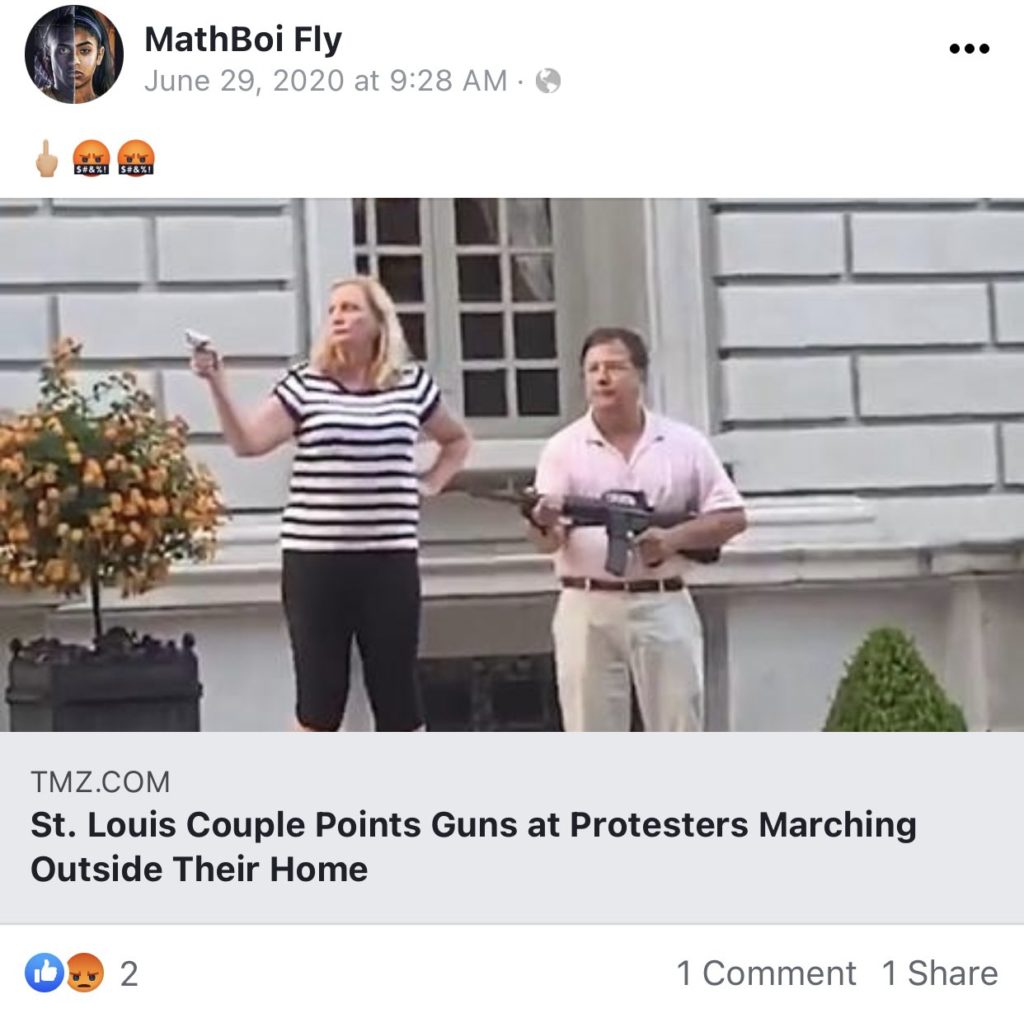
Task: Click the blue thumbs-up reaction icon
Action: click(44, 973)
